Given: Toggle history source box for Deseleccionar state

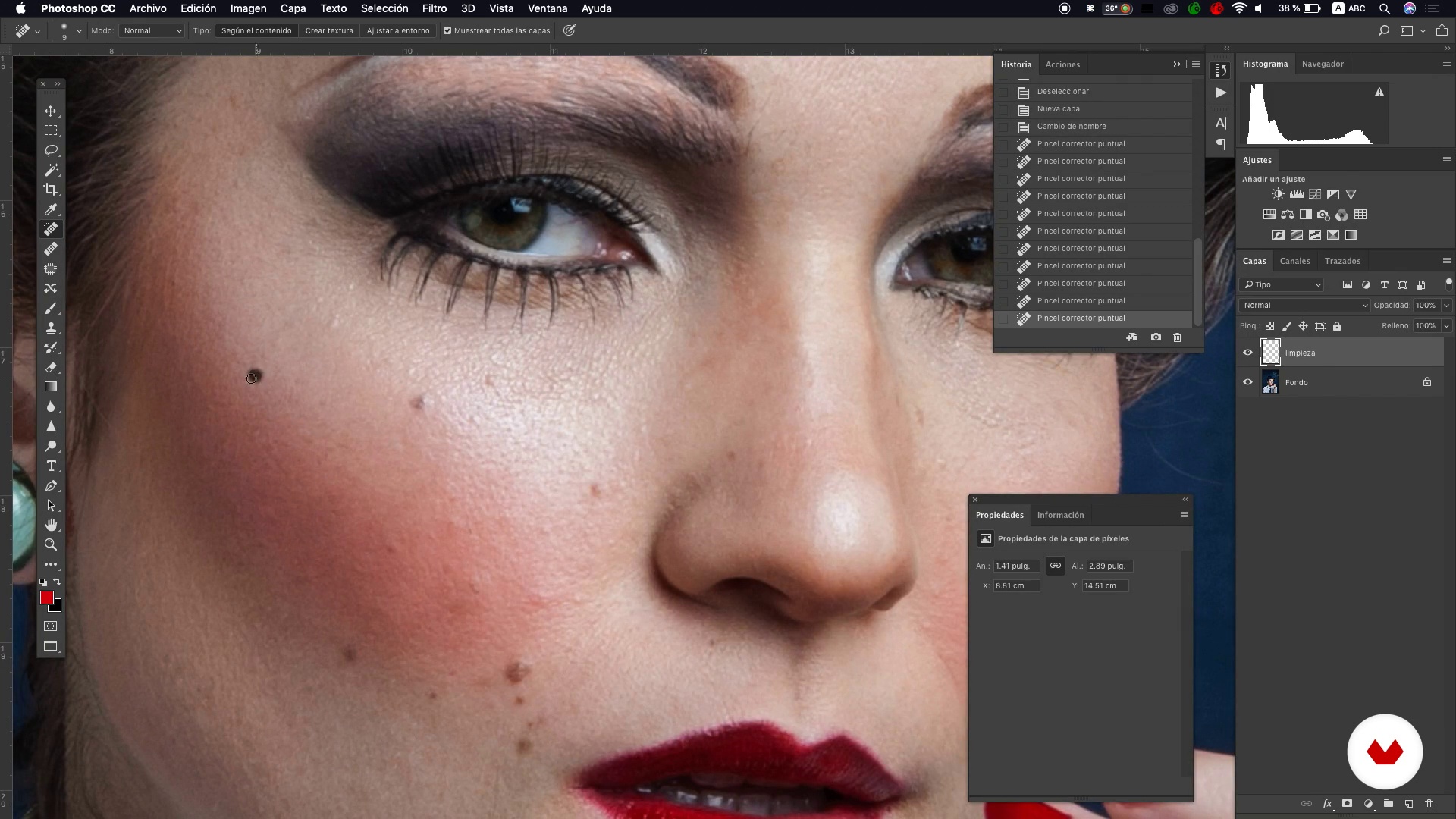Looking at the screenshot, I should pos(1004,92).
